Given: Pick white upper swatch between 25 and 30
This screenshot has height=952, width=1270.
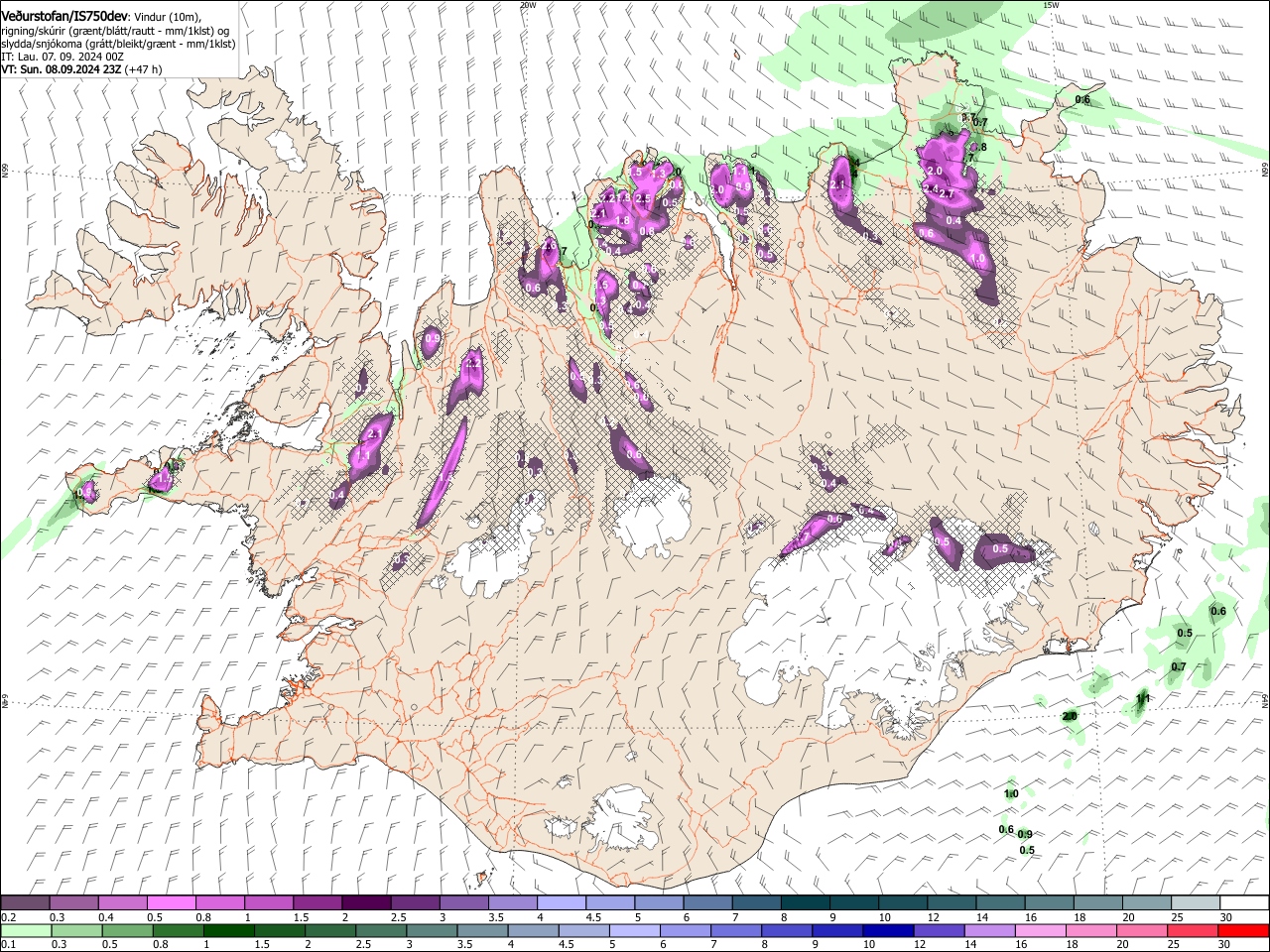Looking at the screenshot, I should [x=1196, y=903].
